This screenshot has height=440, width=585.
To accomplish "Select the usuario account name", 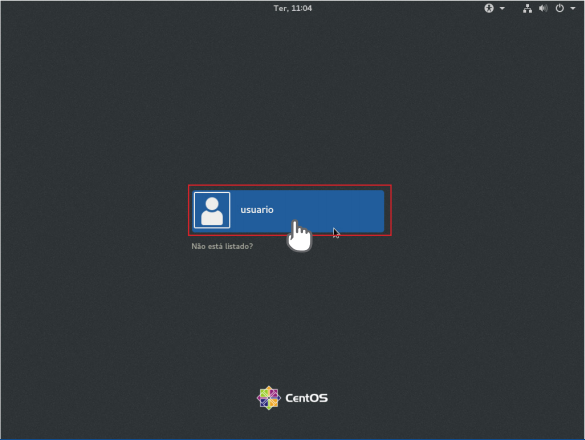I will point(257,210).
